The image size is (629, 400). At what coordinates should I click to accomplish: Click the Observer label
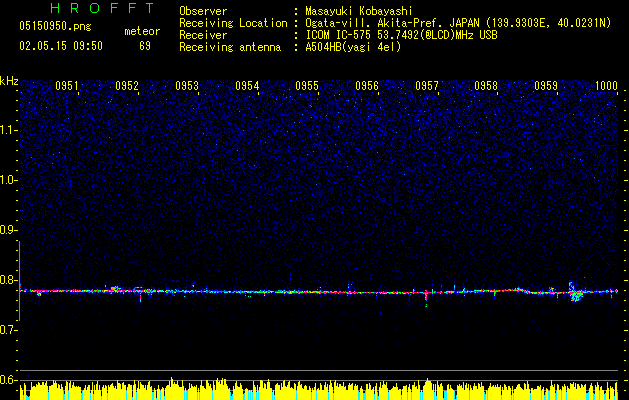(x=203, y=11)
